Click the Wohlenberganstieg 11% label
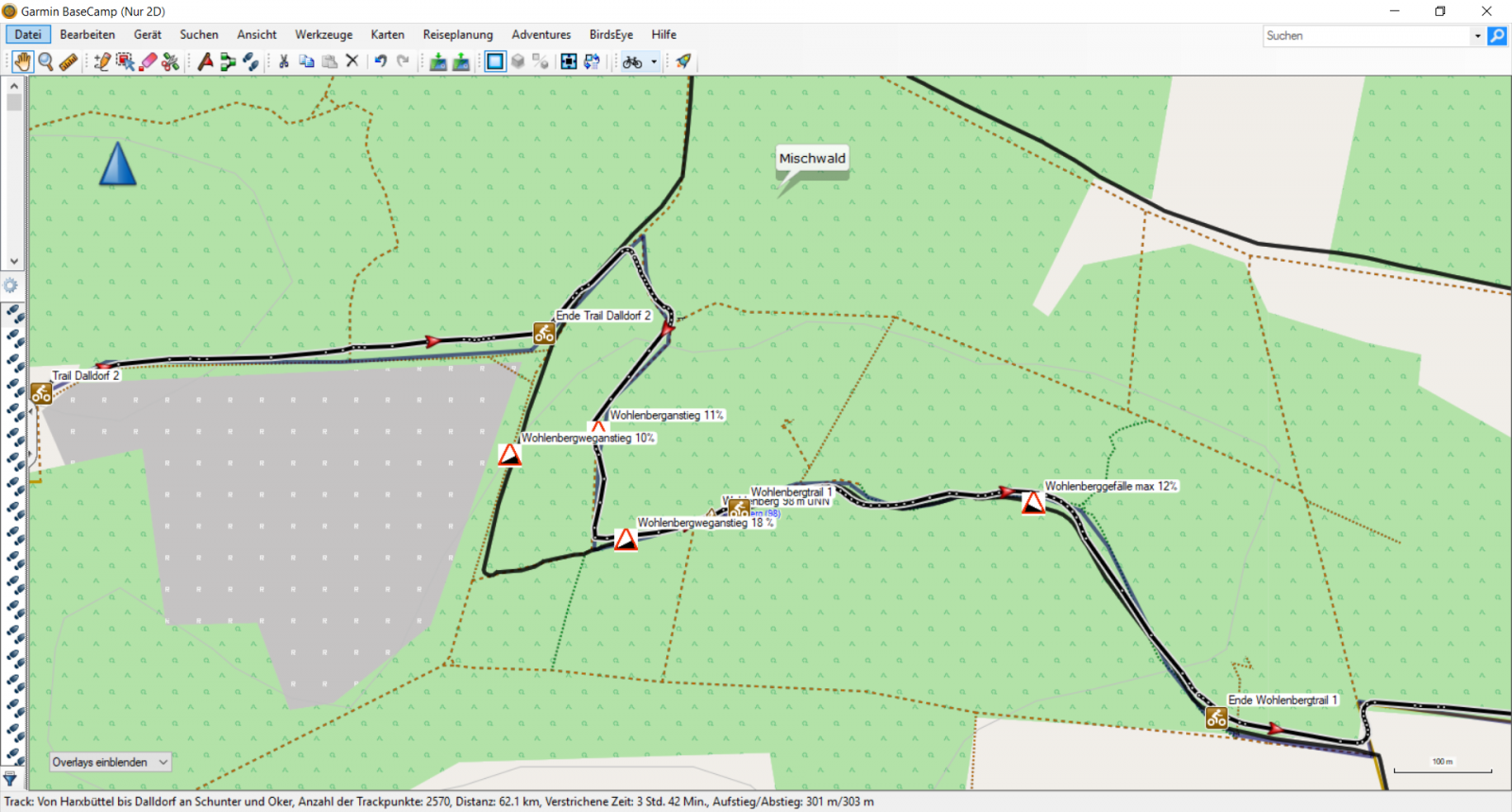 [x=667, y=415]
